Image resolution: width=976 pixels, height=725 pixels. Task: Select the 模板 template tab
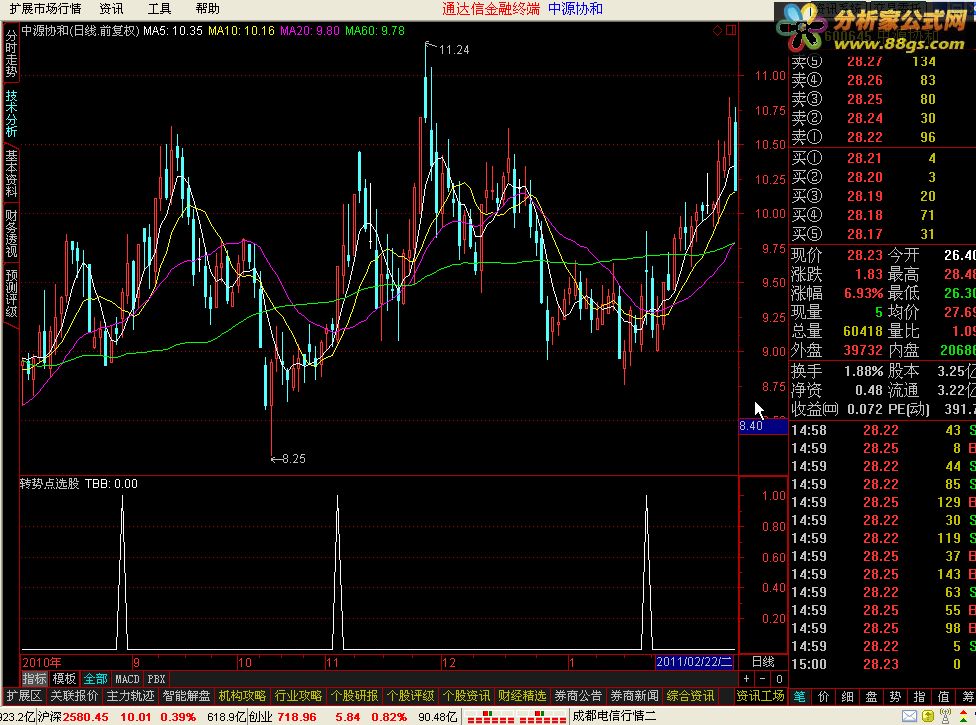coord(64,679)
